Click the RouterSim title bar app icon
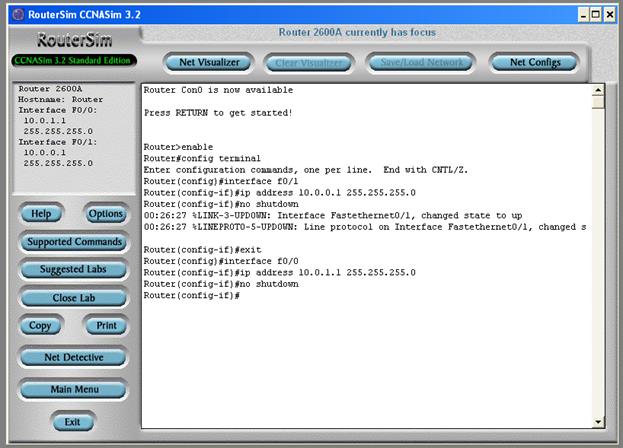This screenshot has height=448, width=623. (12, 14)
